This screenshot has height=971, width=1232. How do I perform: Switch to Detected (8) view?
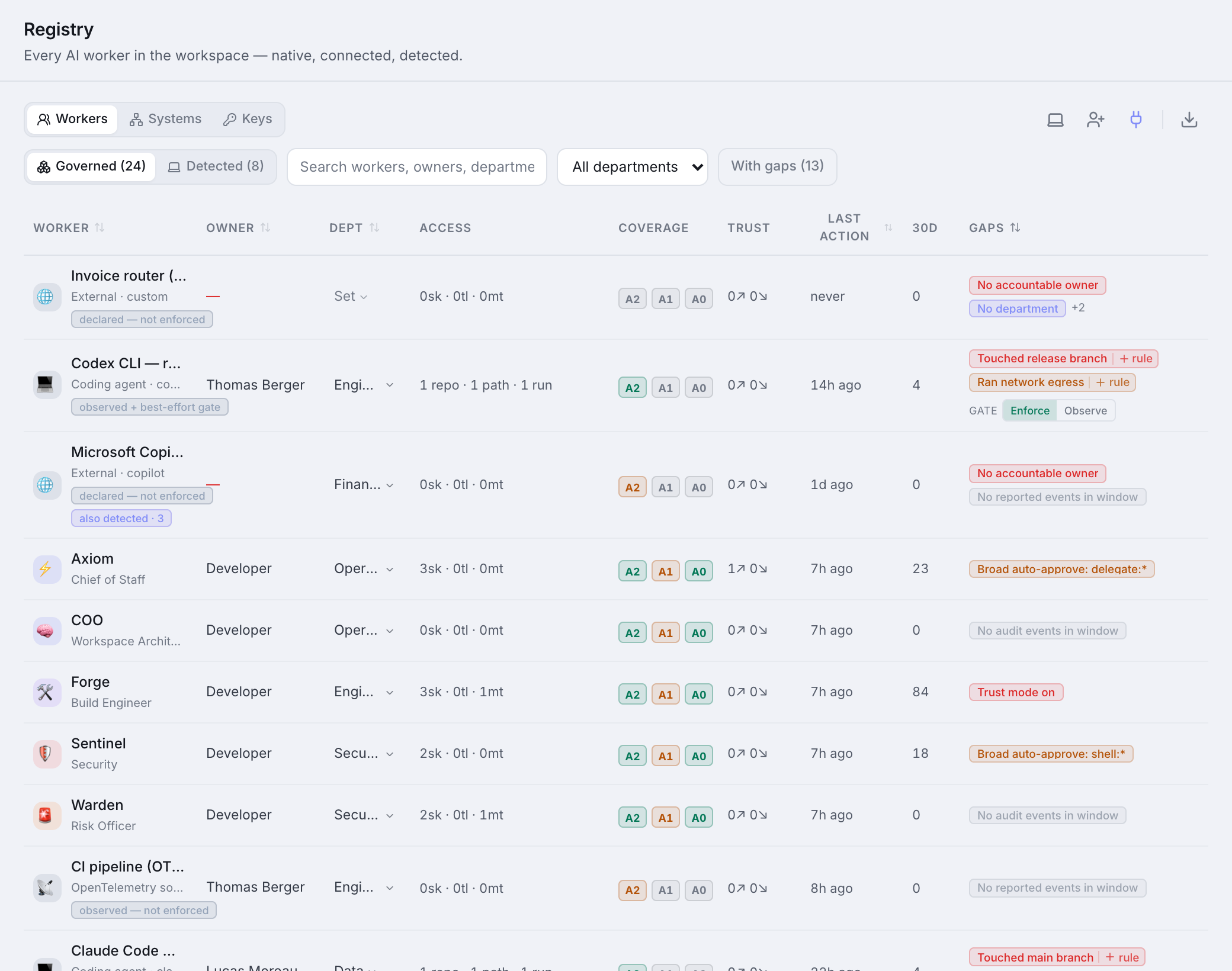click(216, 166)
